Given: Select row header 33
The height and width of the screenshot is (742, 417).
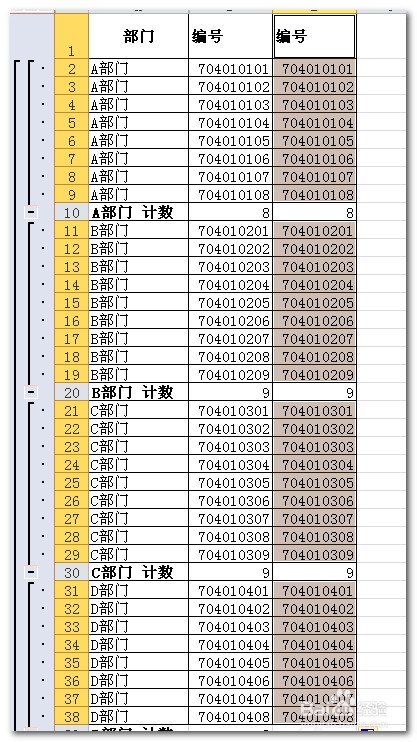Looking at the screenshot, I should (71, 627).
